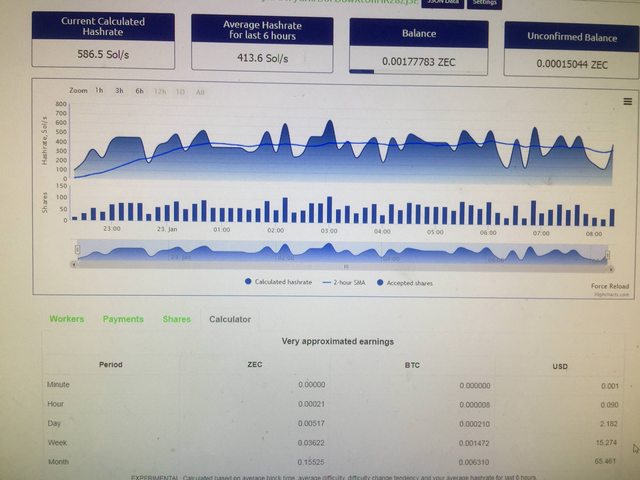Set chart zoom to 6h
640x480 pixels.
(140, 91)
